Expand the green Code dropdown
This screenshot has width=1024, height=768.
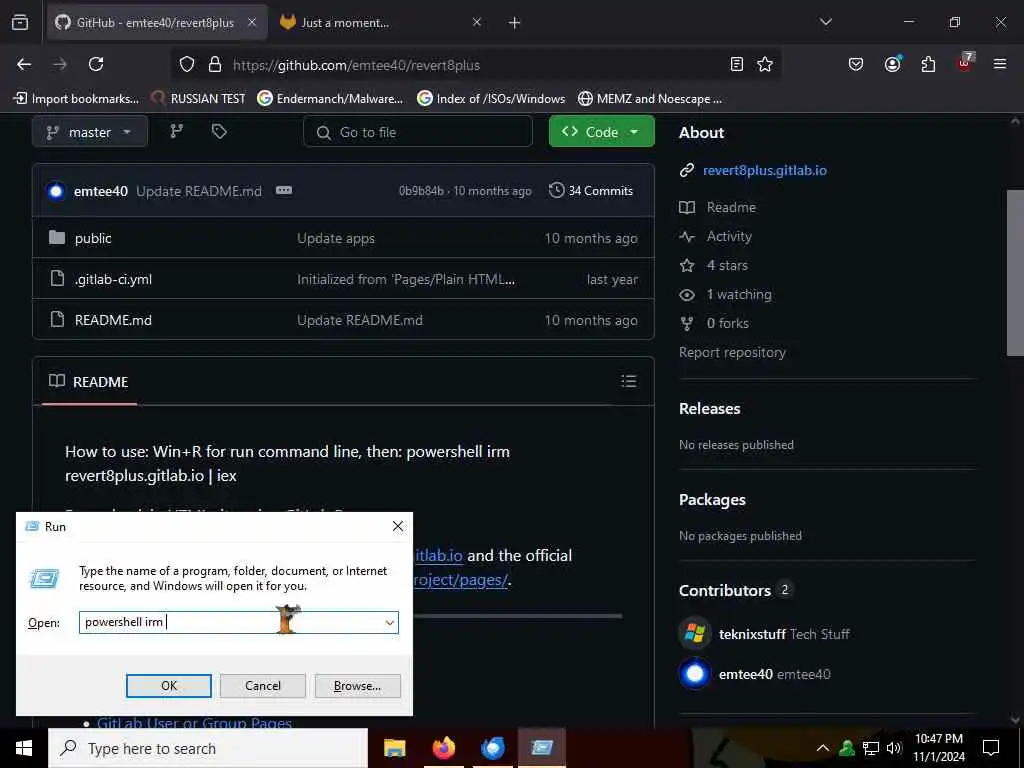point(601,131)
